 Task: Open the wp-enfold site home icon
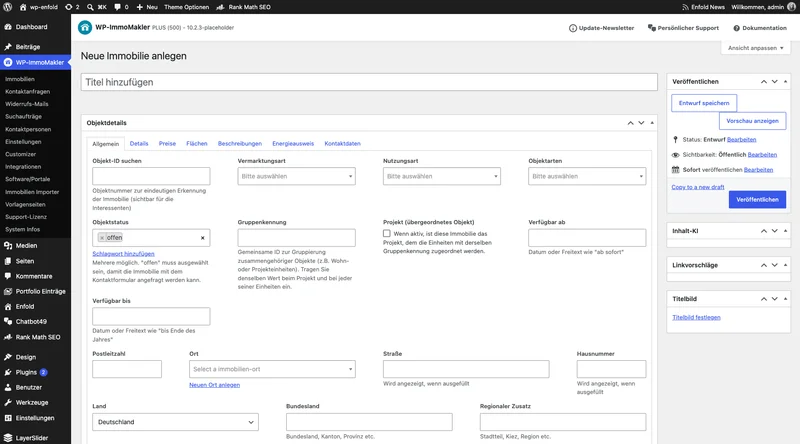pyautogui.click(x=23, y=7)
